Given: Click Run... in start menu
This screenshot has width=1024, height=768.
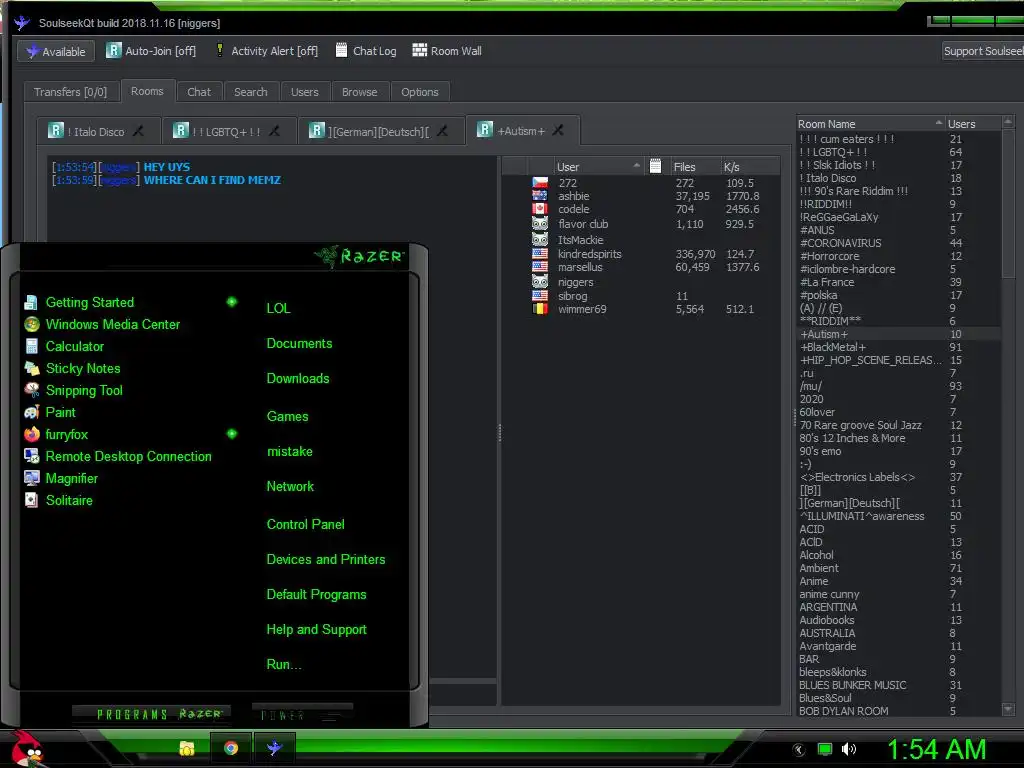Looking at the screenshot, I should point(283,665).
